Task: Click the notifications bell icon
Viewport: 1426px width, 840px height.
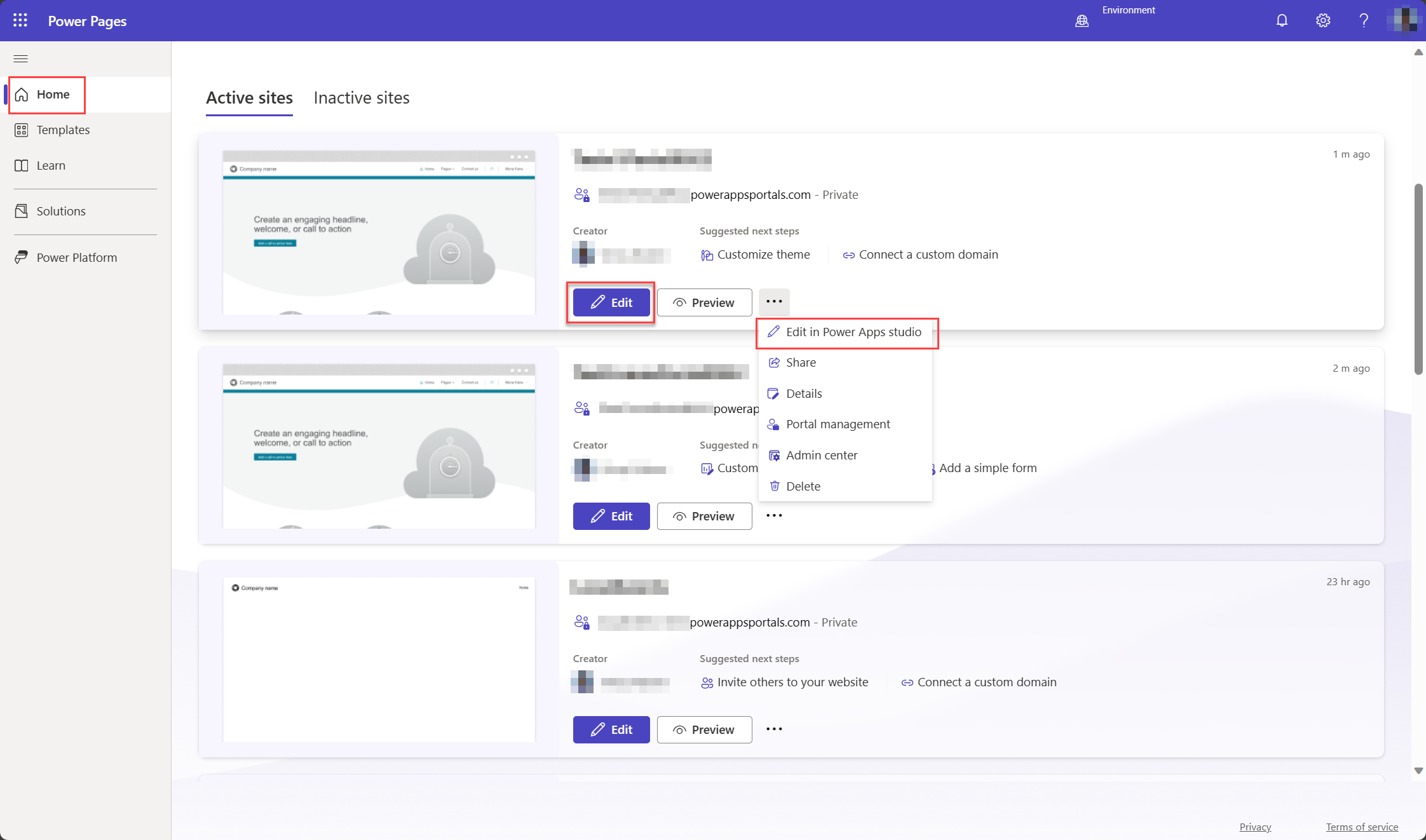Action: [1281, 20]
